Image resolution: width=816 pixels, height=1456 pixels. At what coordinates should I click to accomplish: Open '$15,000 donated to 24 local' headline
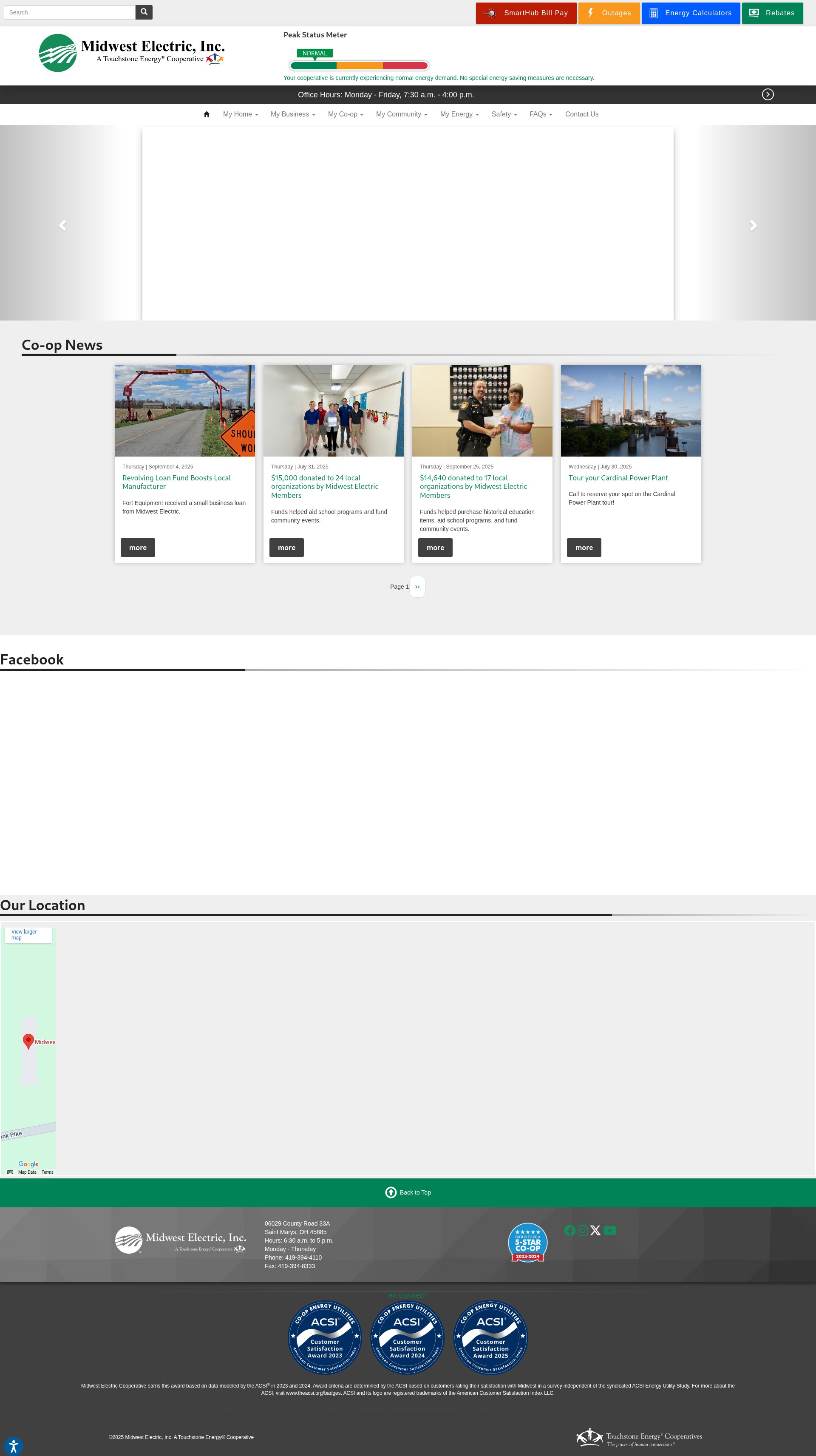(324, 486)
